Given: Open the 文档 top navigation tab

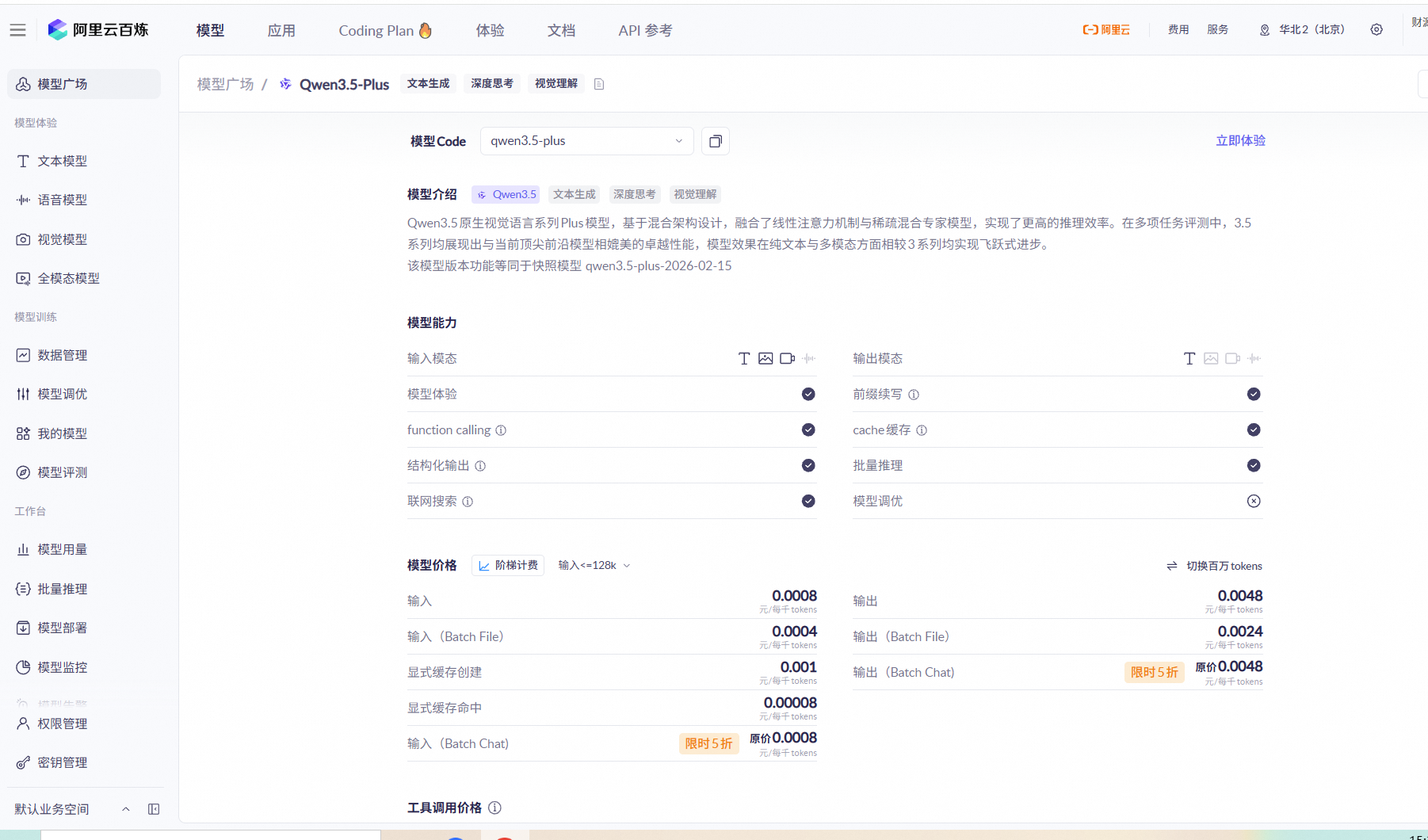Looking at the screenshot, I should point(561,30).
